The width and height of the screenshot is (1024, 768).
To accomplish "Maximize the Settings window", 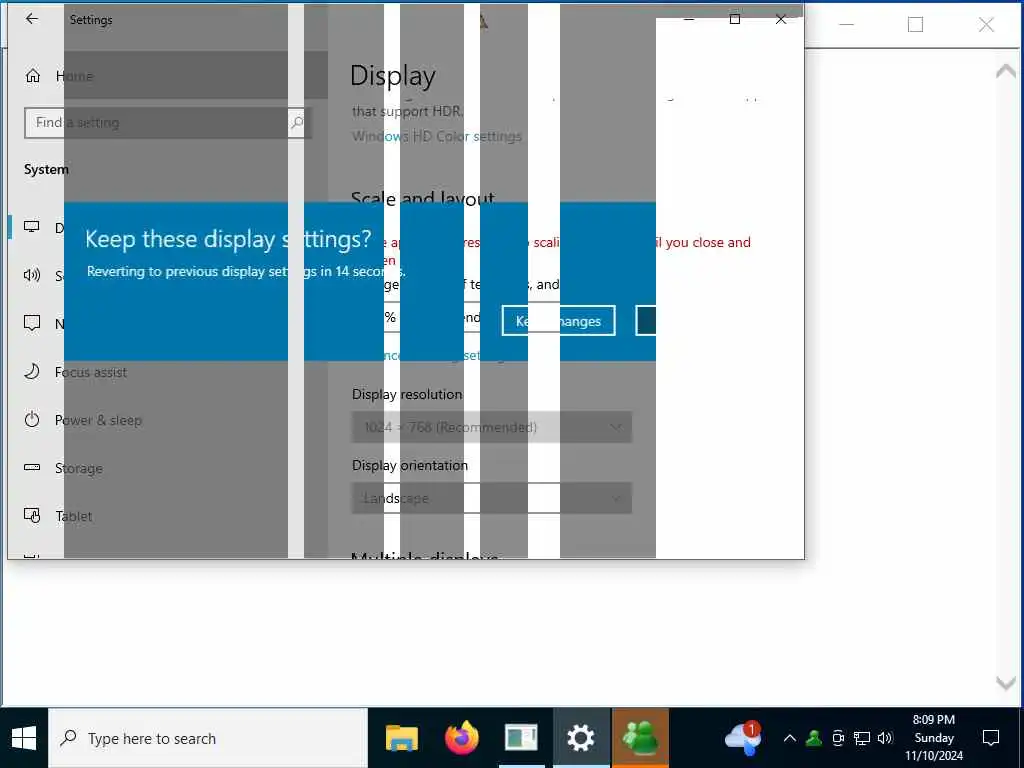I will [735, 19].
